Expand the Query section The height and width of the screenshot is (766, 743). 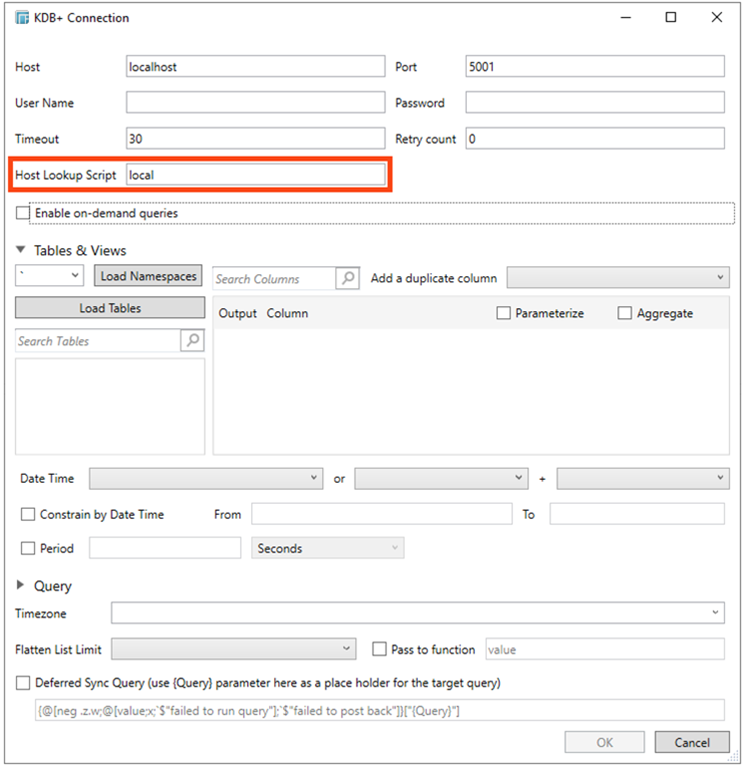click(21, 585)
